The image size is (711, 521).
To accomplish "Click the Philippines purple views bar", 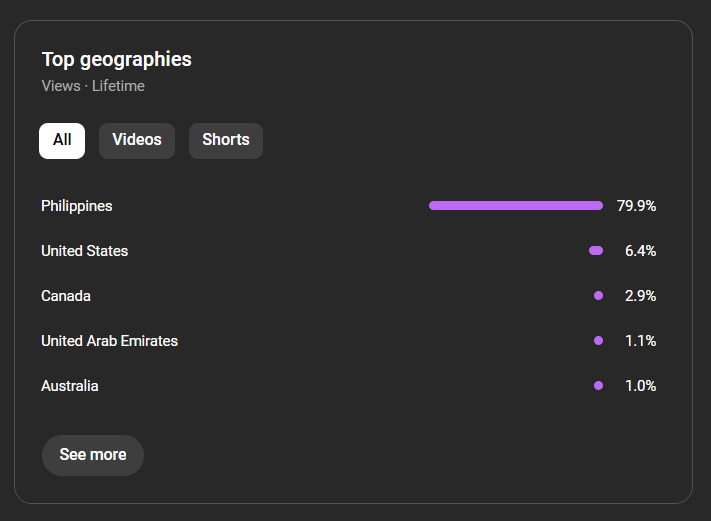I will 516,205.
